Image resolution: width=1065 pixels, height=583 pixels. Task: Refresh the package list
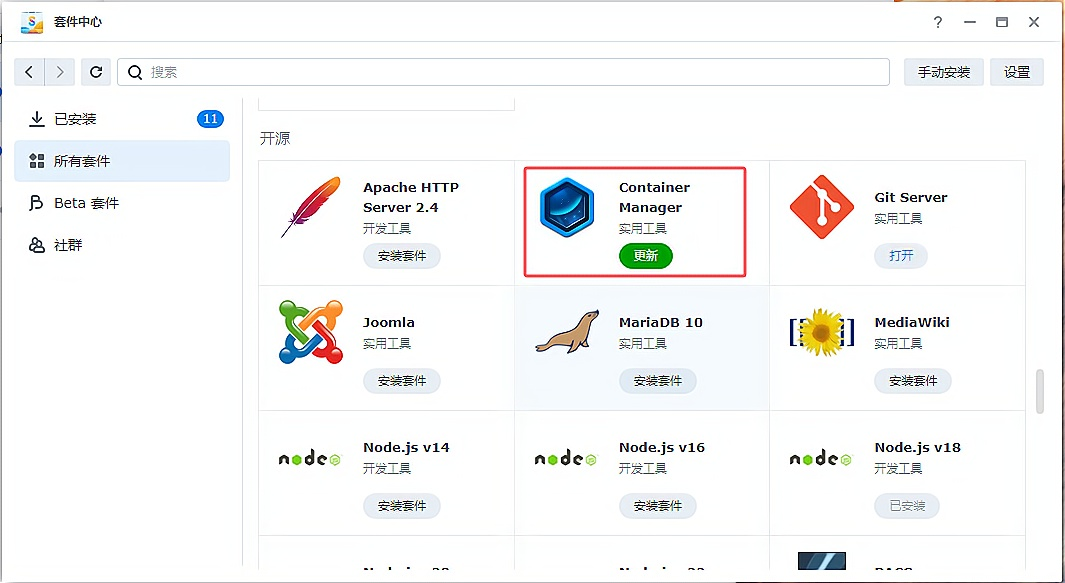click(x=96, y=72)
